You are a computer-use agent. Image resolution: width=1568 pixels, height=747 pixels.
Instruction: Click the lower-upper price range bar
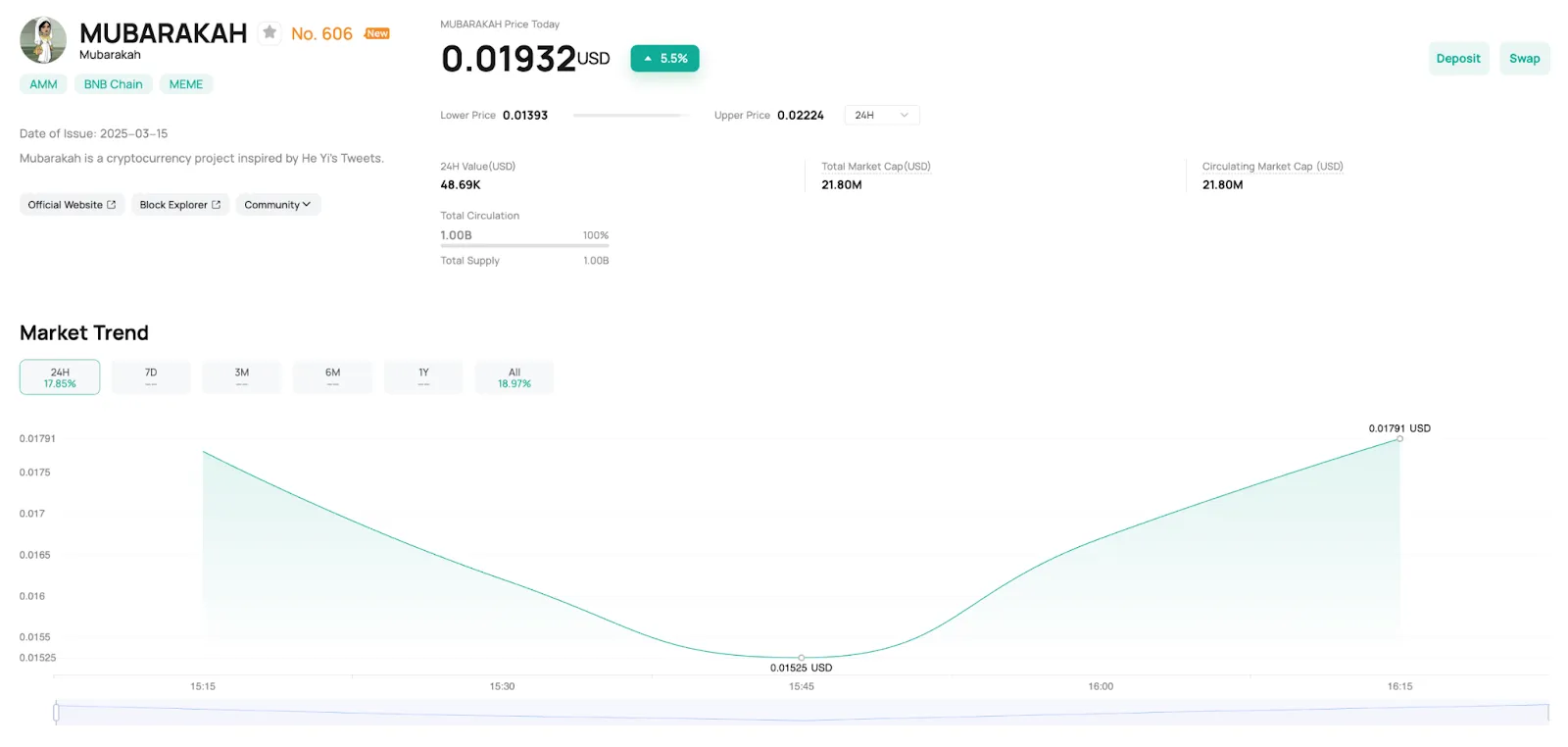point(631,116)
